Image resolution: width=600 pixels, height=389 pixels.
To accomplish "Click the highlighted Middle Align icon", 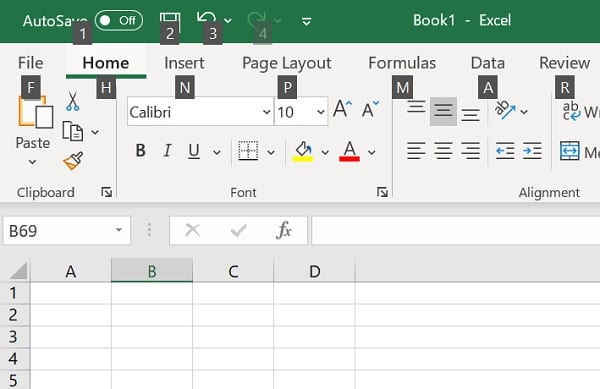I will pos(443,111).
